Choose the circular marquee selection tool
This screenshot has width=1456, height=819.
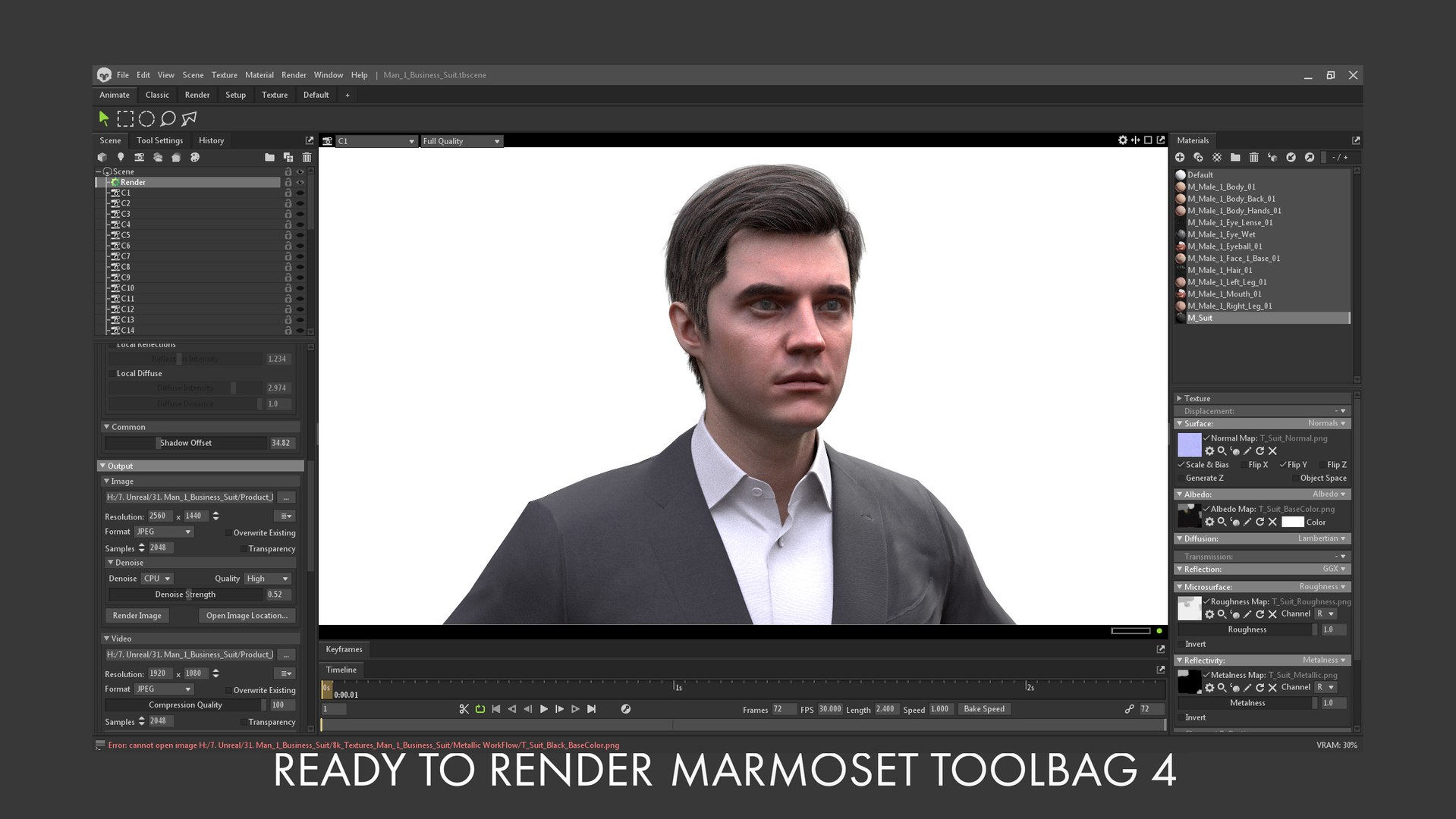146,118
